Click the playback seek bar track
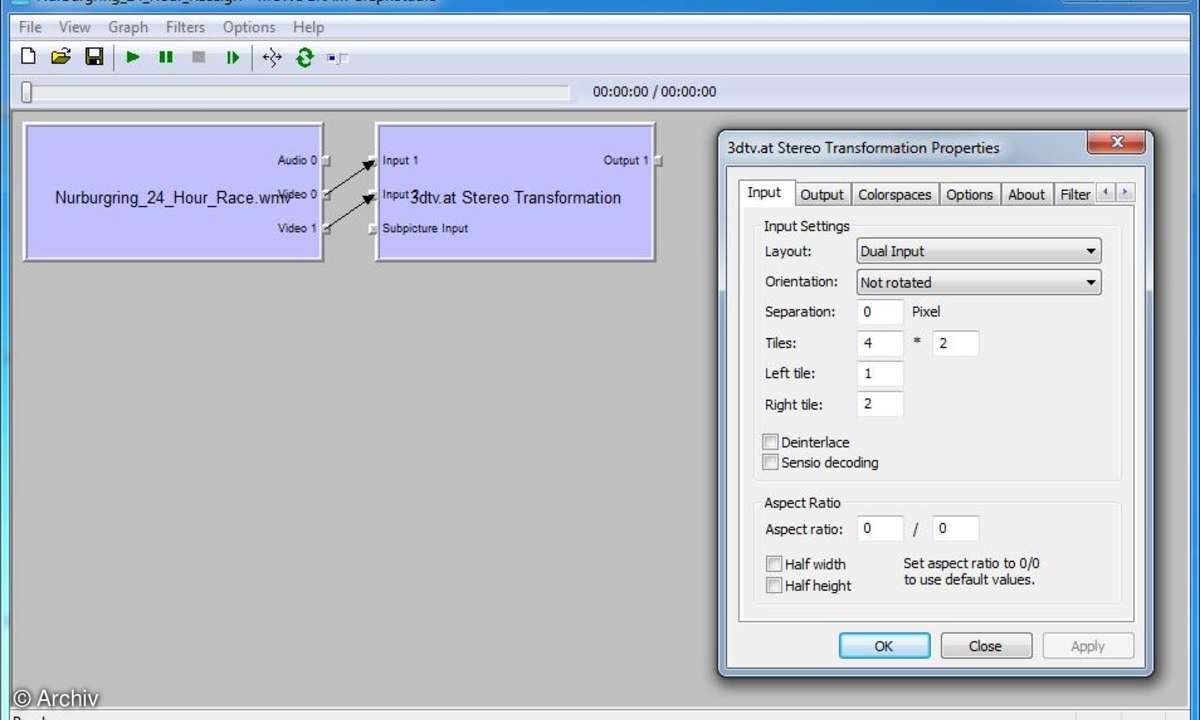 pyautogui.click(x=298, y=93)
